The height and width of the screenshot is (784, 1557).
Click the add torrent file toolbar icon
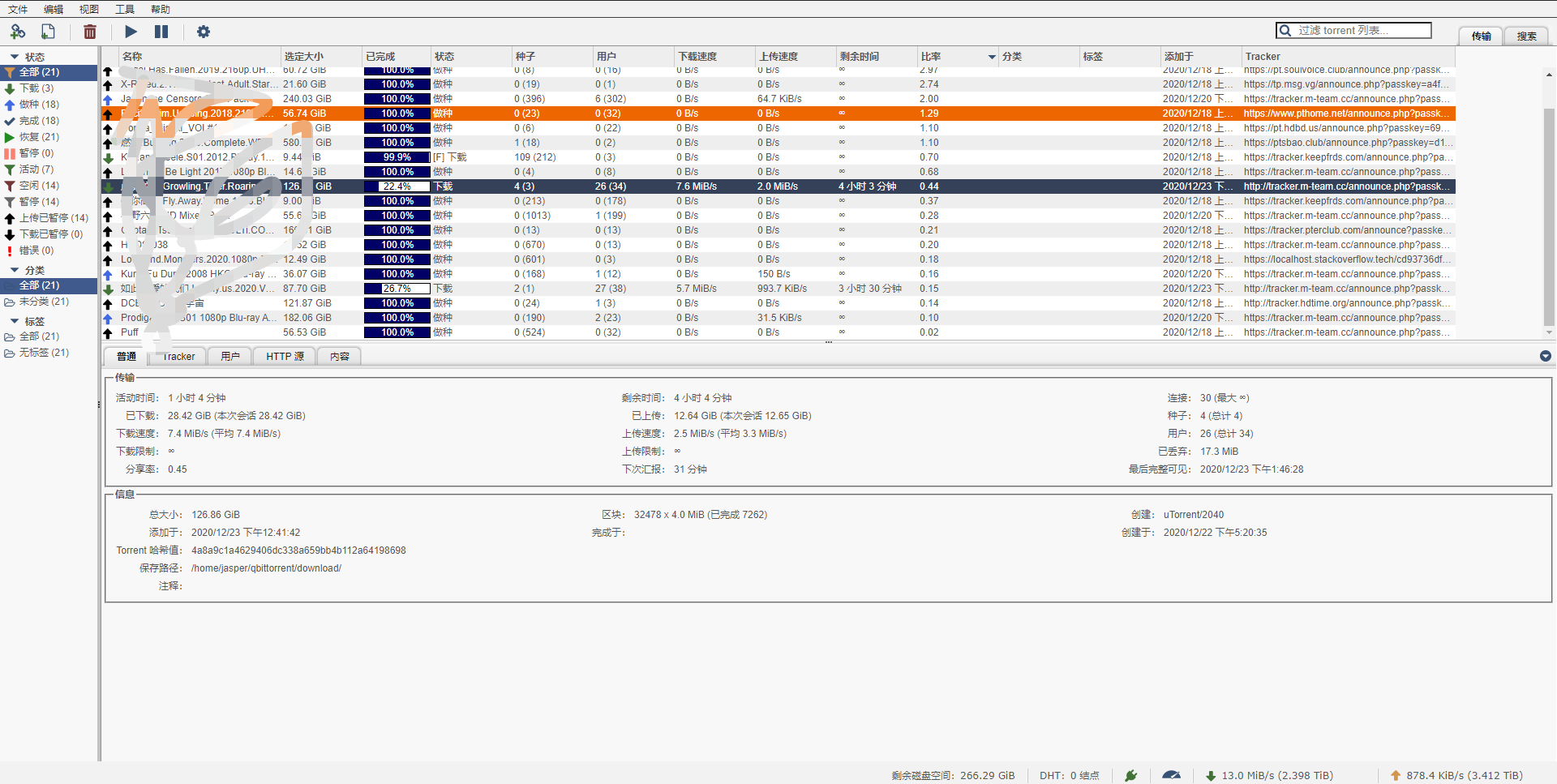49,32
